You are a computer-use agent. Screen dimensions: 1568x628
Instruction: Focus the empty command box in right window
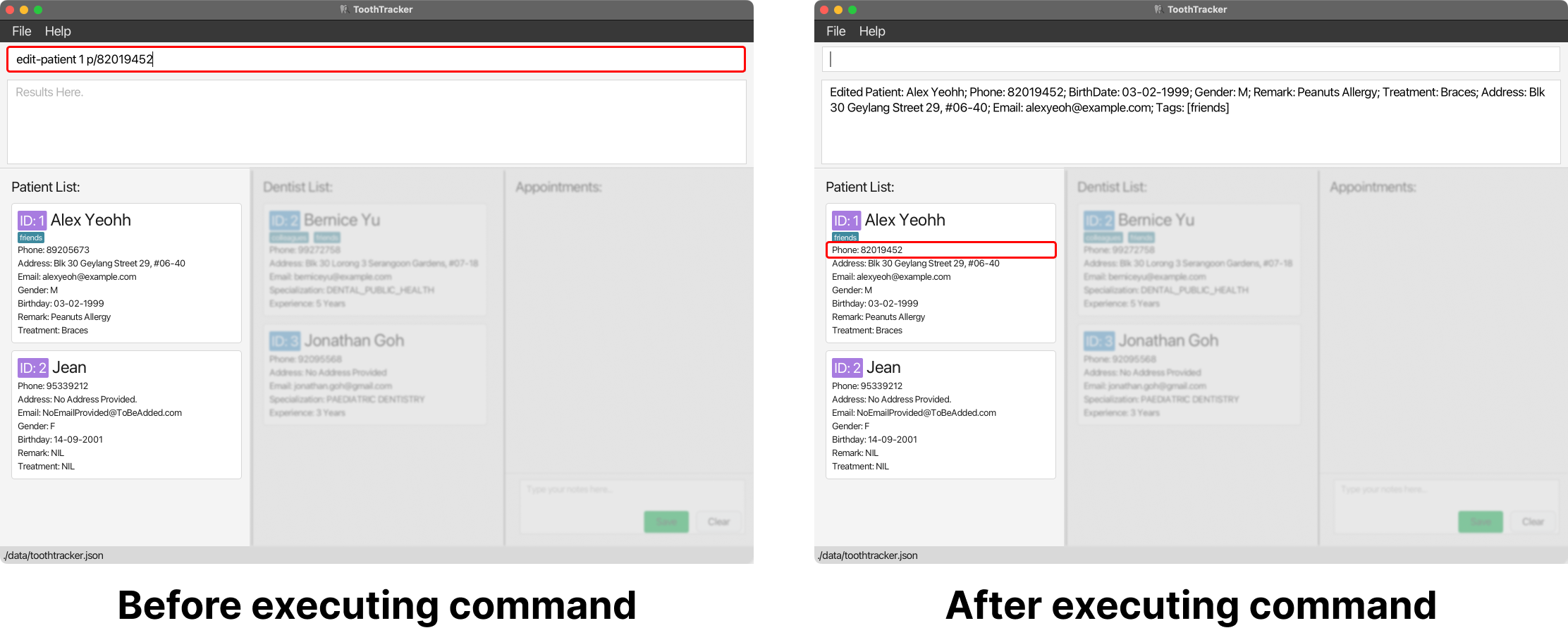pos(1191,59)
